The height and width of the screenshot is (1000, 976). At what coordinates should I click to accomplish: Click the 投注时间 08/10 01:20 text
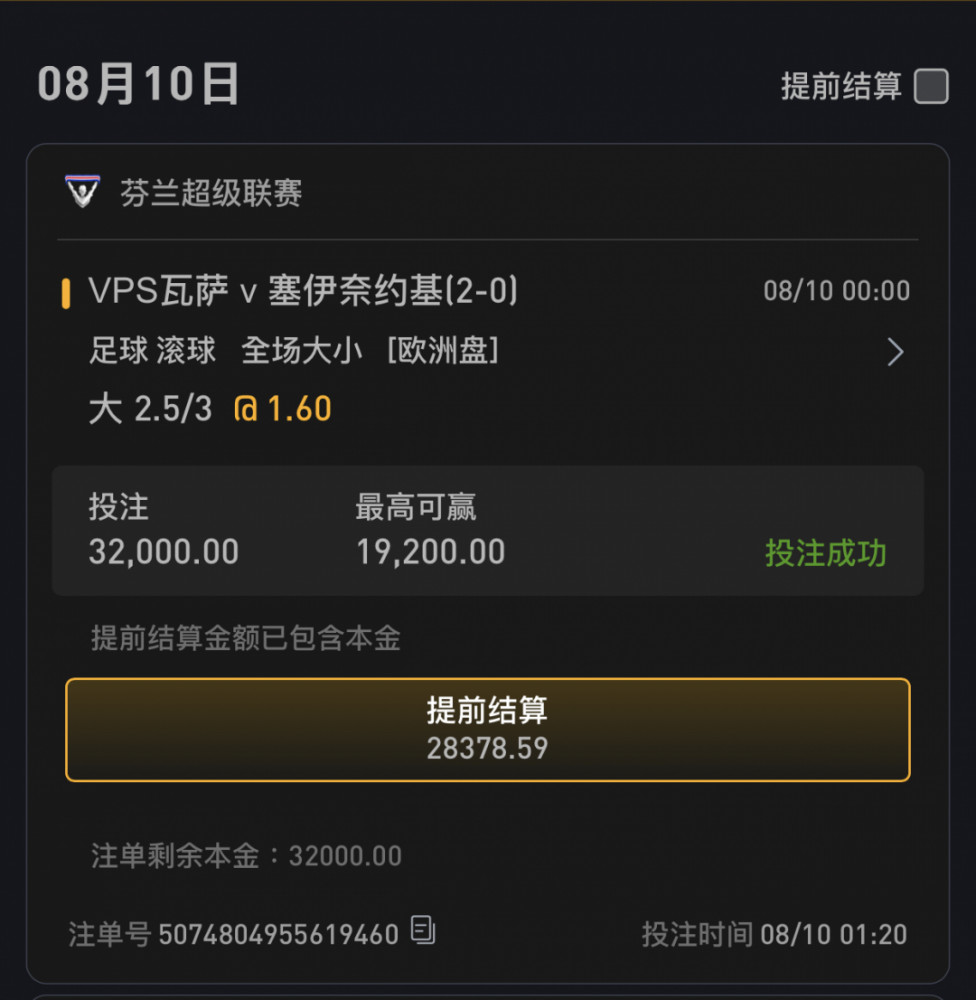774,935
